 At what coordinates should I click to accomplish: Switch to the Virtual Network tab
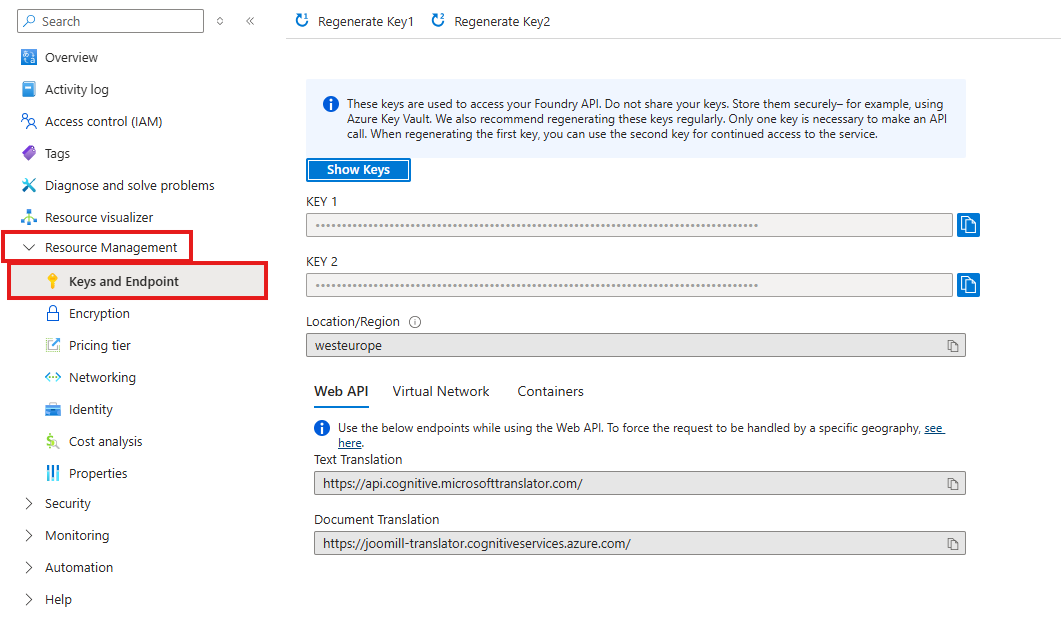[x=441, y=392]
